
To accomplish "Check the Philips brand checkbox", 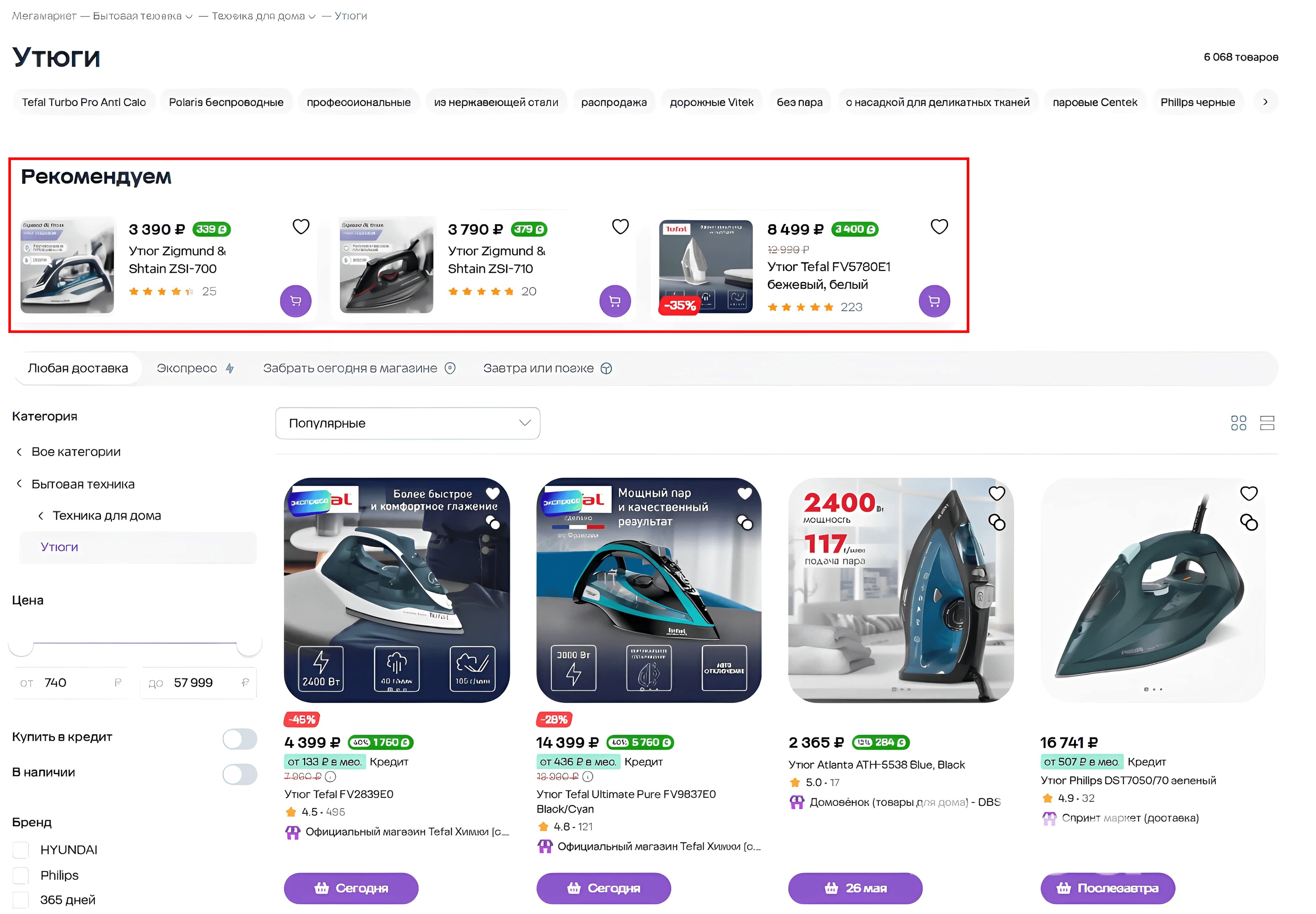I will [21, 876].
